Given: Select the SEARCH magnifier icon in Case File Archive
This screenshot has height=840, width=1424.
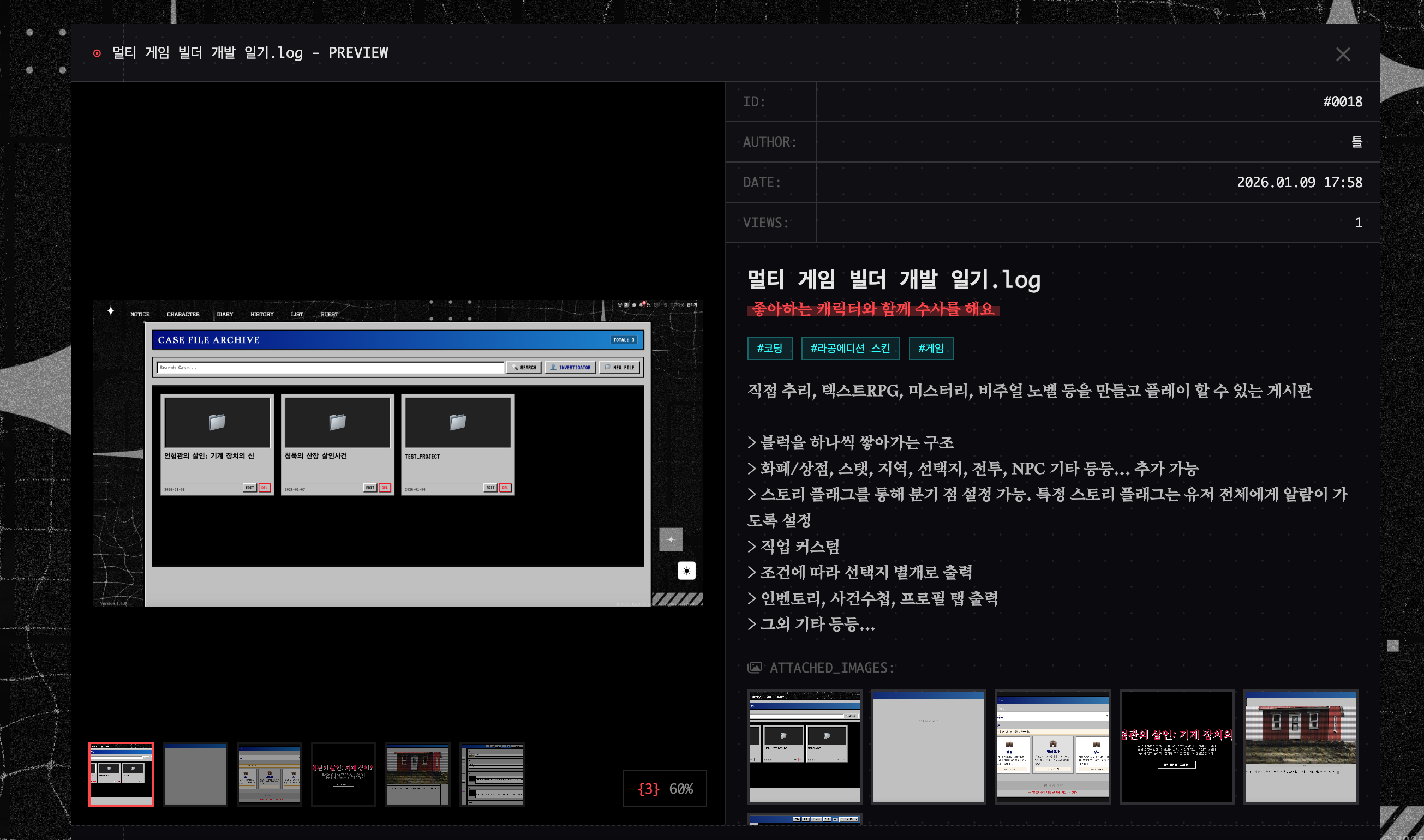Looking at the screenshot, I should point(514,367).
